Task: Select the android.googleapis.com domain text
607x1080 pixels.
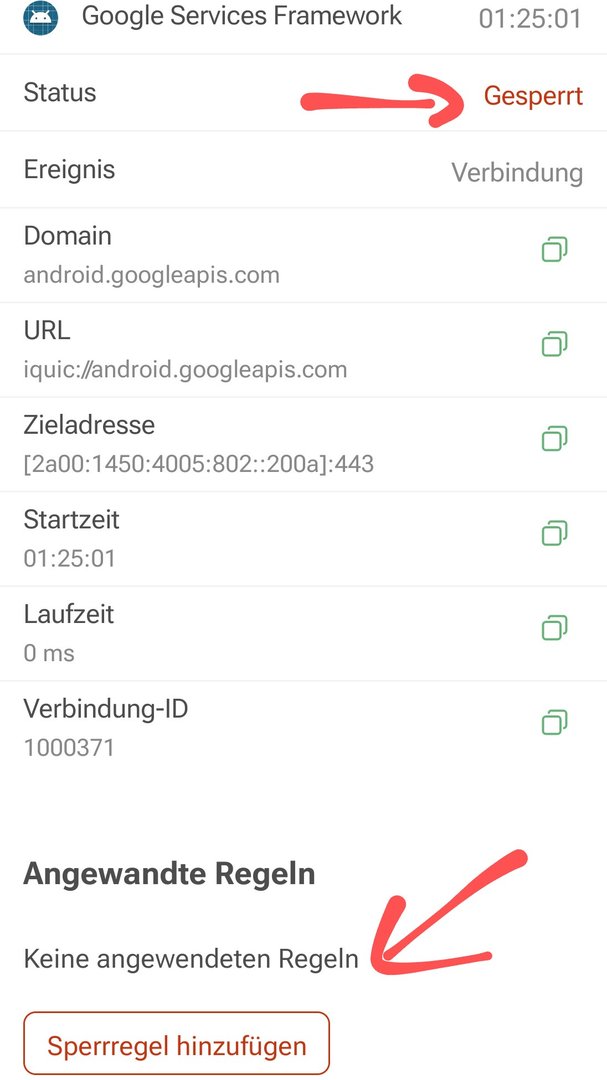Action: click(x=152, y=275)
